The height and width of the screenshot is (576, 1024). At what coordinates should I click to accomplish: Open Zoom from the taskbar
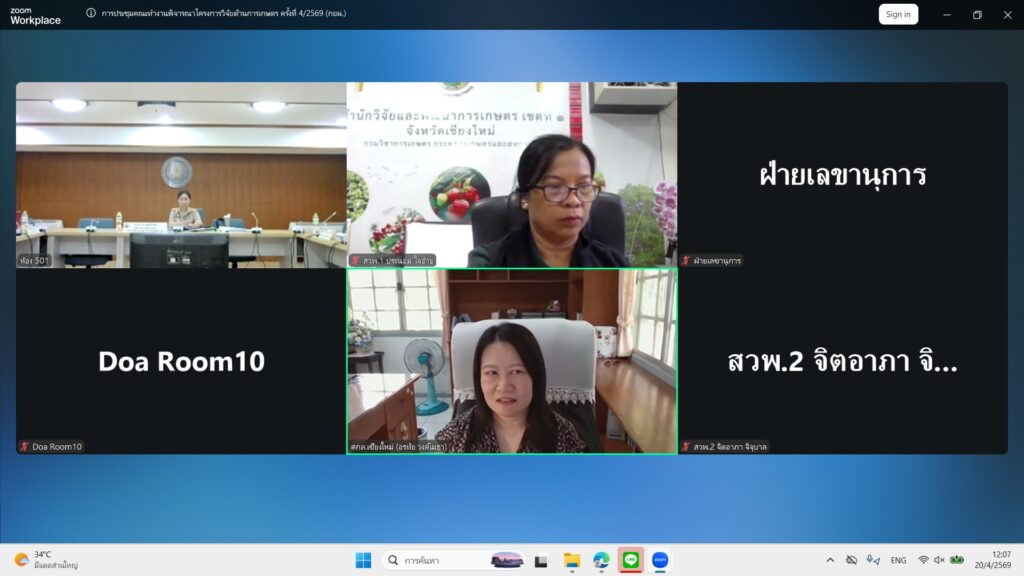660,560
